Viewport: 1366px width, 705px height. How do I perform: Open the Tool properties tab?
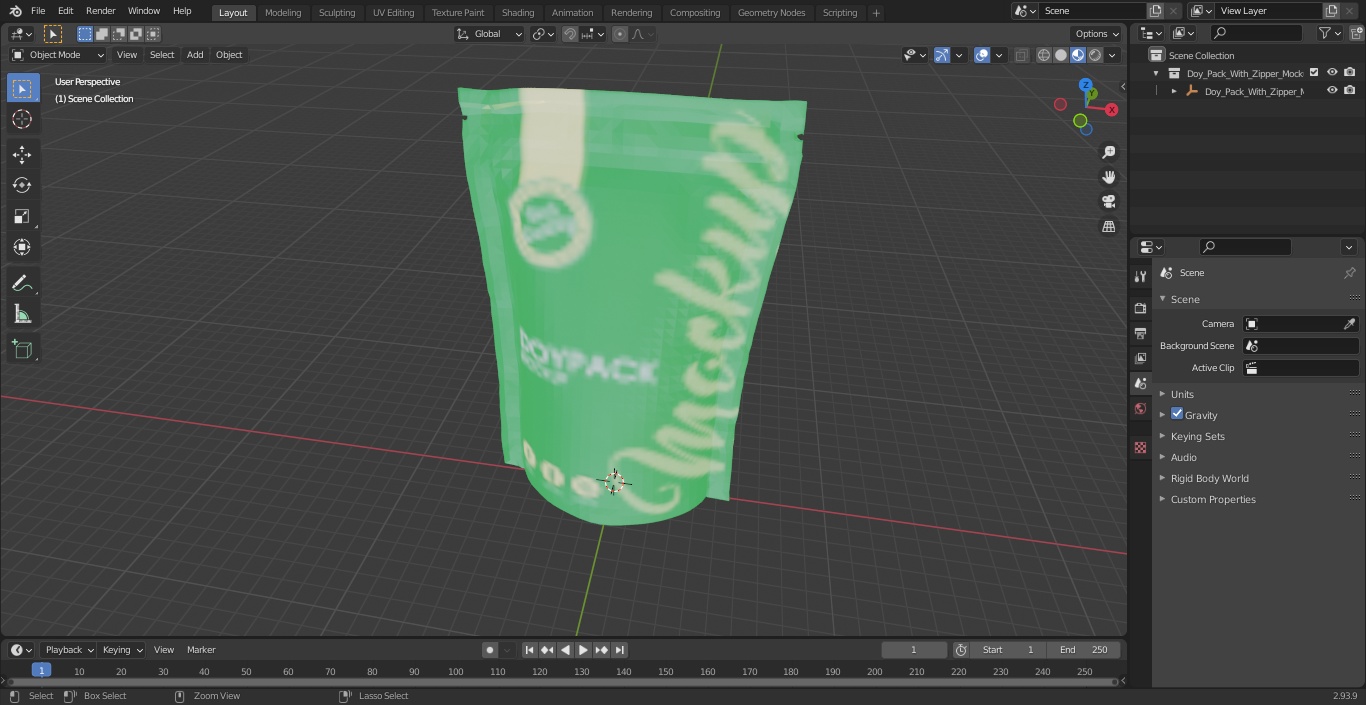tap(1140, 276)
